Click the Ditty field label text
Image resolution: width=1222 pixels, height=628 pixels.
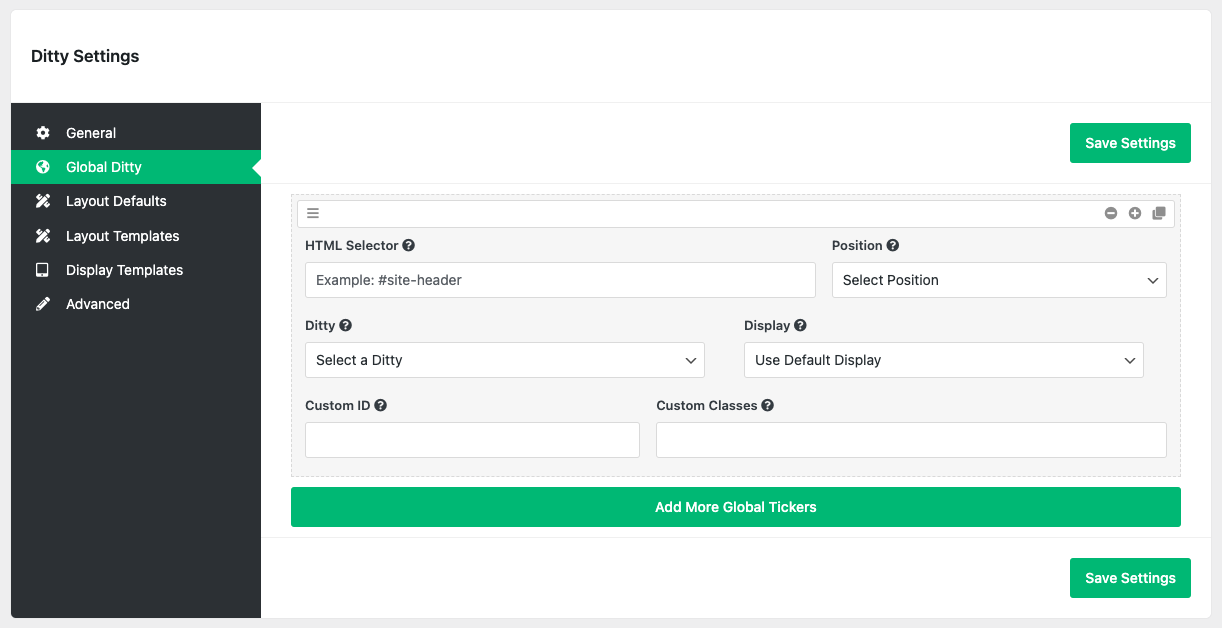[x=320, y=325]
